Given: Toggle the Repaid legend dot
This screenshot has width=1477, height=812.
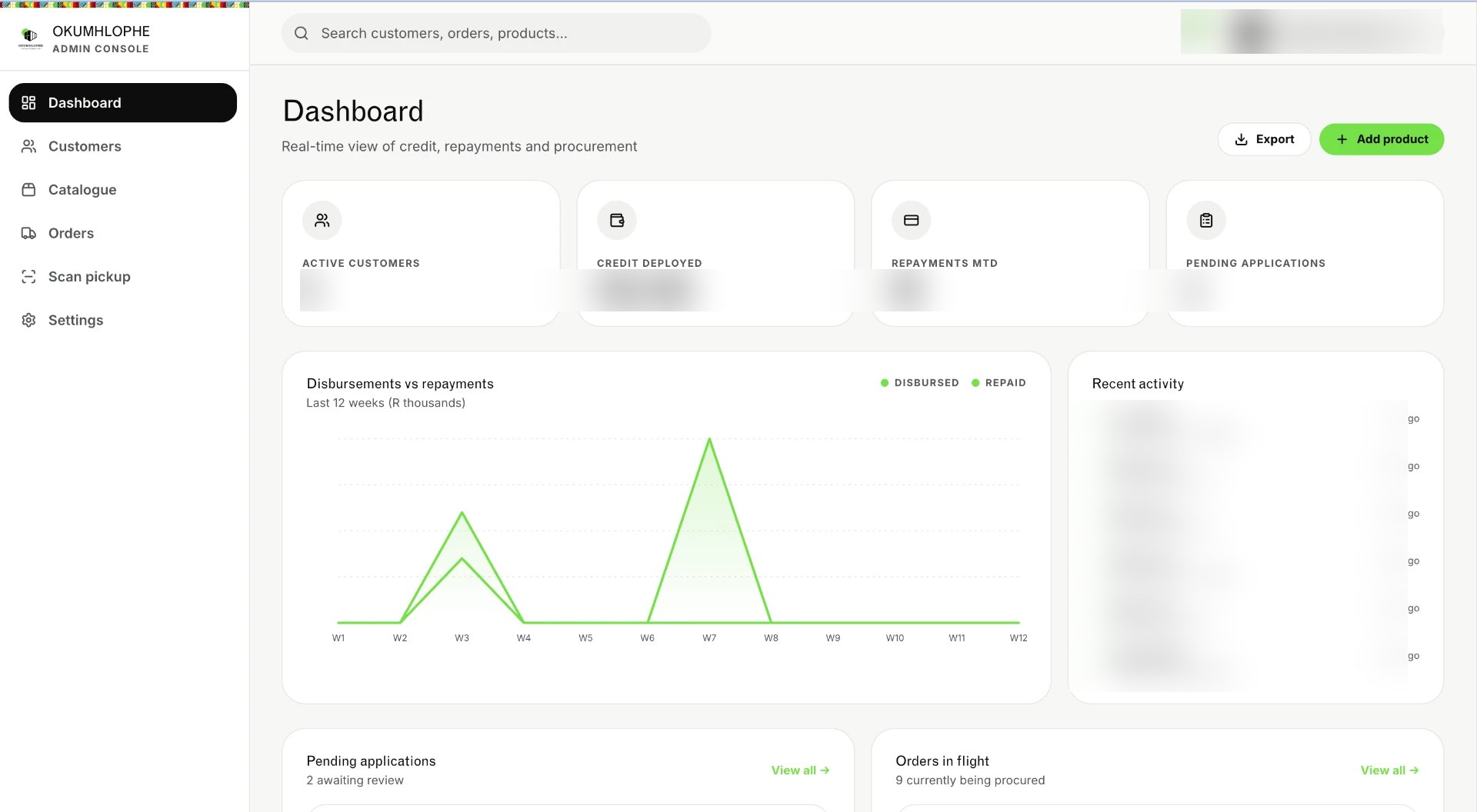Looking at the screenshot, I should [975, 382].
